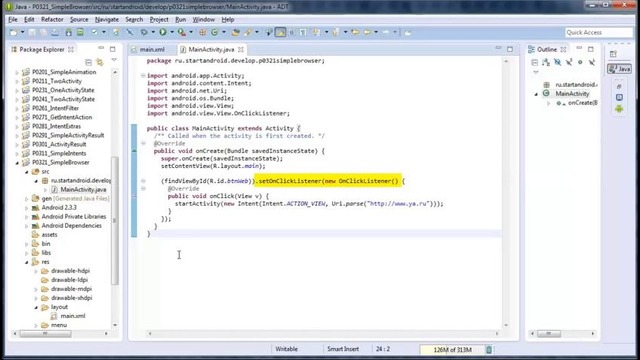Collapse the res folder
Viewport: 640px width, 360px height.
point(27,262)
